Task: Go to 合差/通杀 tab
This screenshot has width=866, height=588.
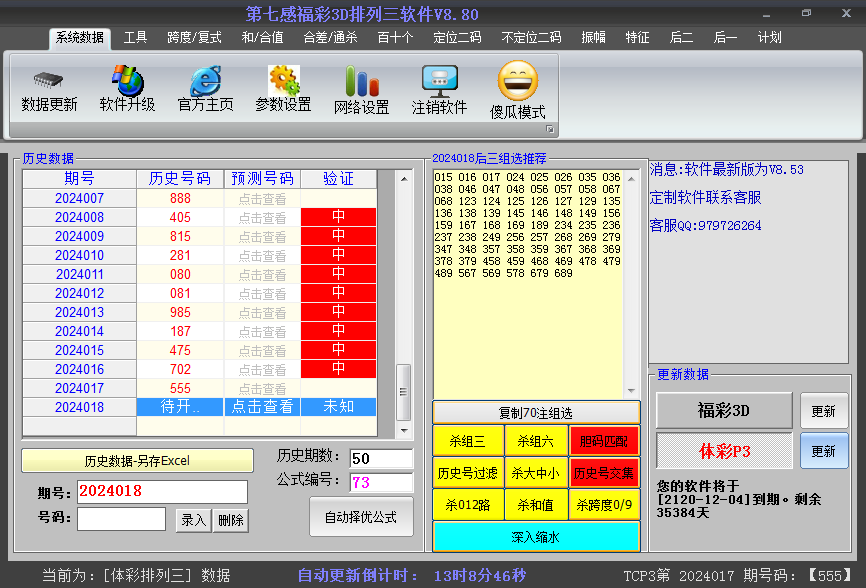Action: (330, 38)
